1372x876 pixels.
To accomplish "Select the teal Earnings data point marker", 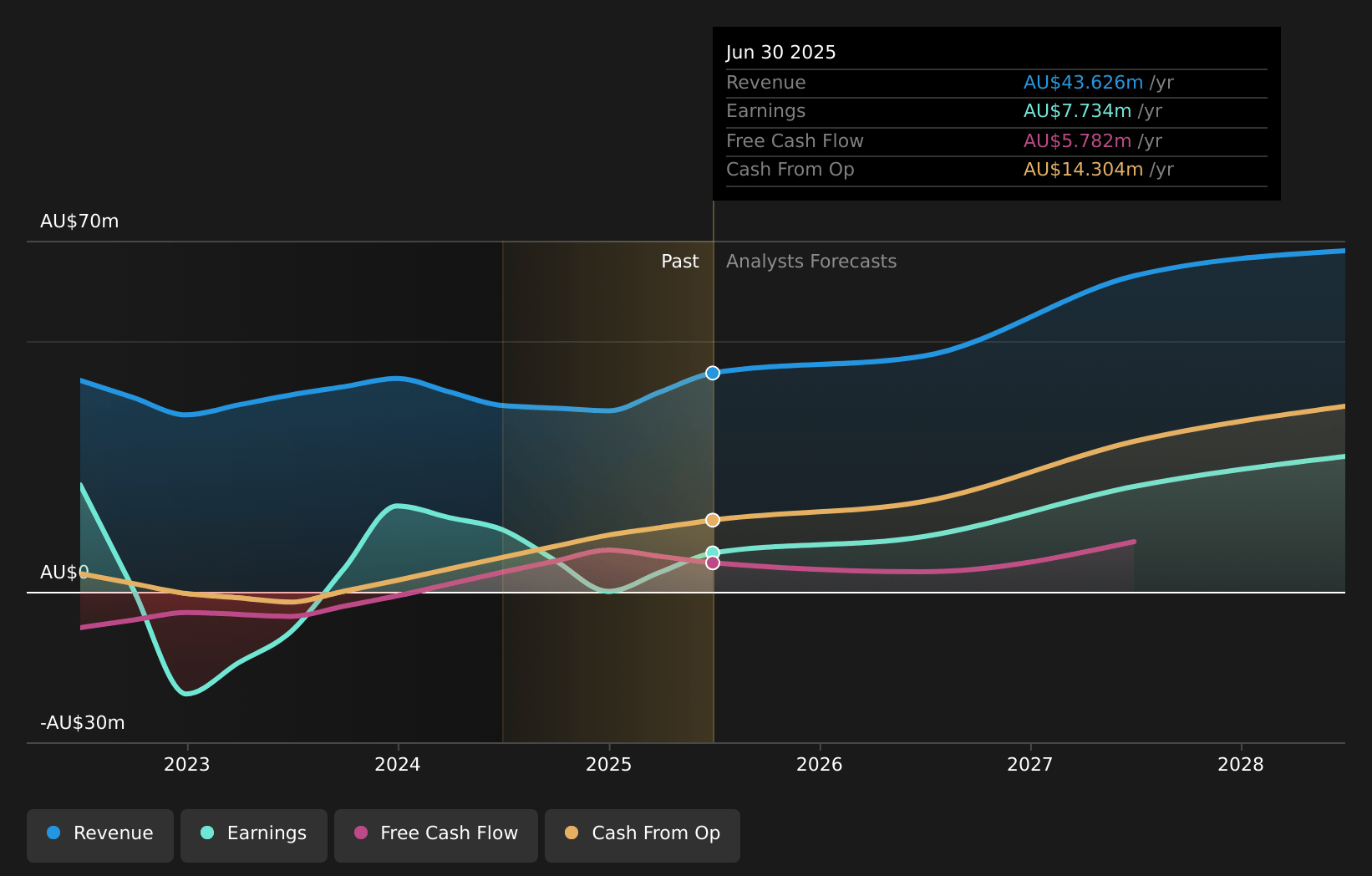I will (712, 552).
